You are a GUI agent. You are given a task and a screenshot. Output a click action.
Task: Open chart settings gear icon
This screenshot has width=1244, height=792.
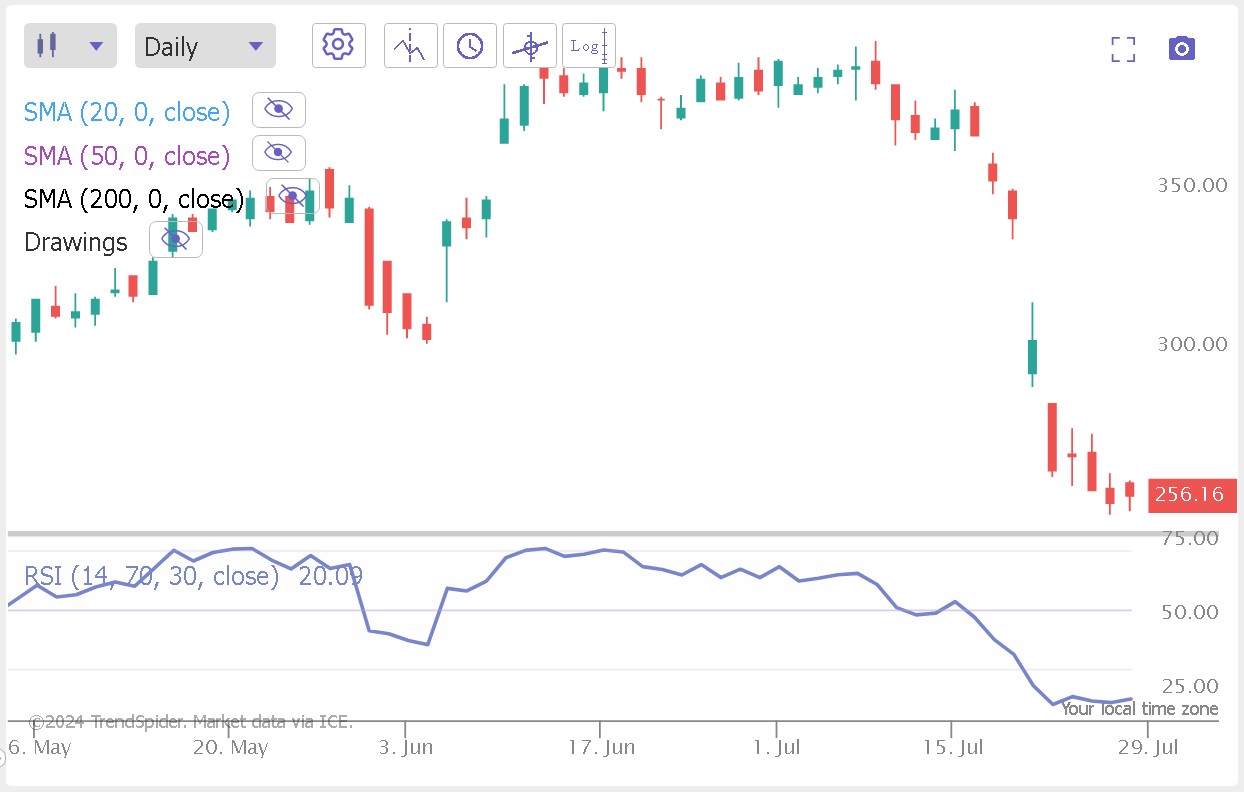coord(339,45)
